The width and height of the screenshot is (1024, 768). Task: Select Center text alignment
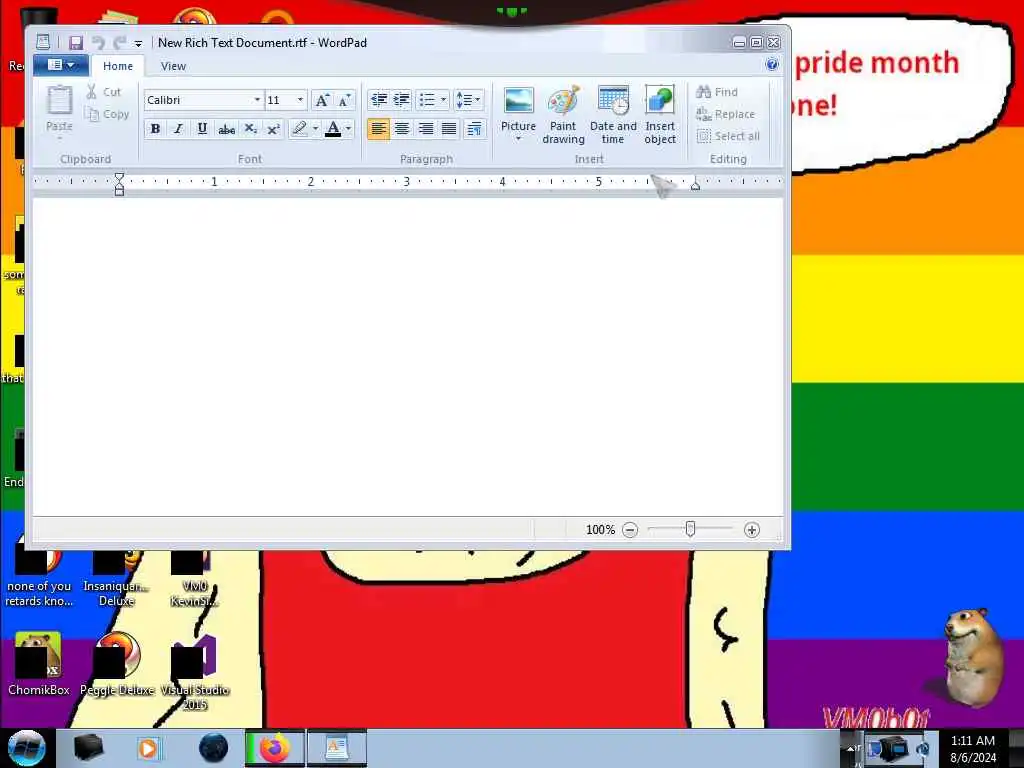coord(402,129)
